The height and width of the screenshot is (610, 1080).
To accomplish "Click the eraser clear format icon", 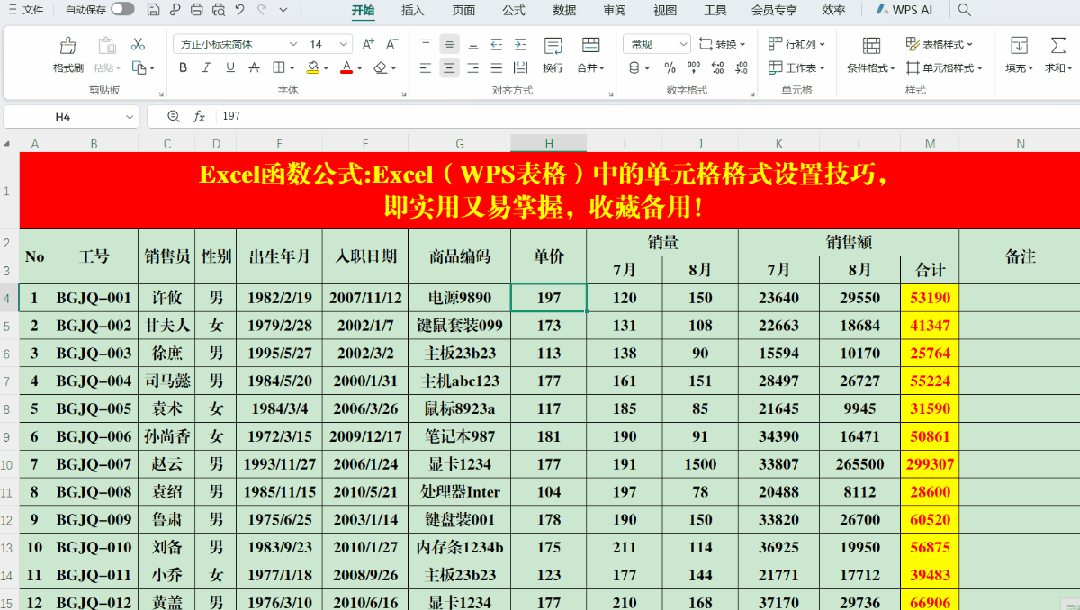I will coord(380,67).
